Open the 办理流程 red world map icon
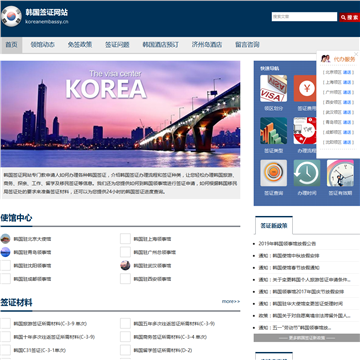 305,131
